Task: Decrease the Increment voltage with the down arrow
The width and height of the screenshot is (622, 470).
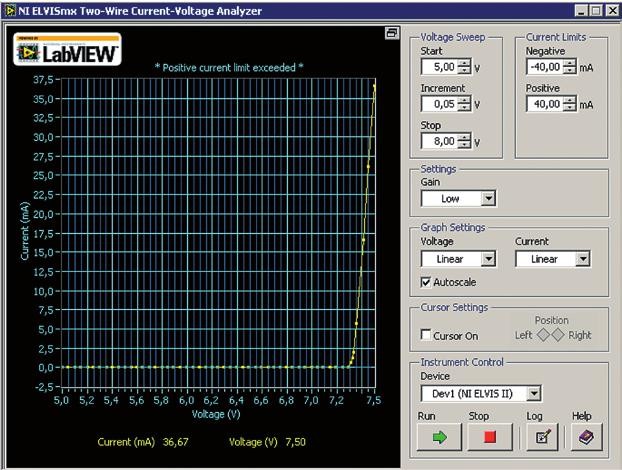Action: (465, 107)
